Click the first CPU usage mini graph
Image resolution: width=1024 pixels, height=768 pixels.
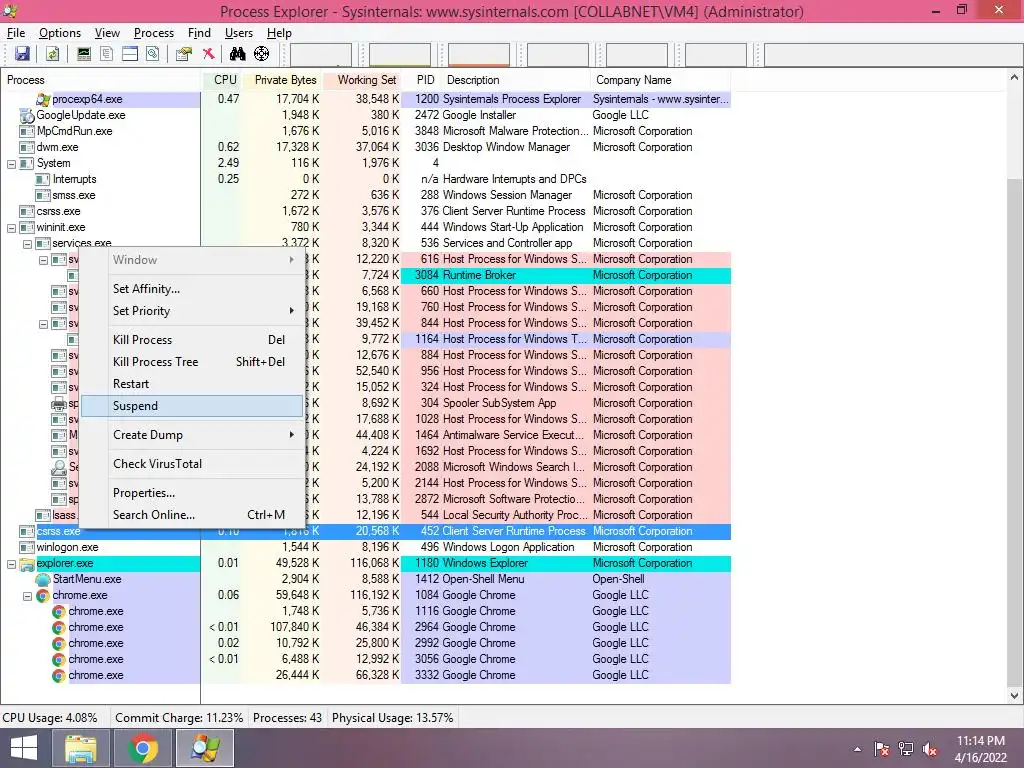click(x=321, y=55)
